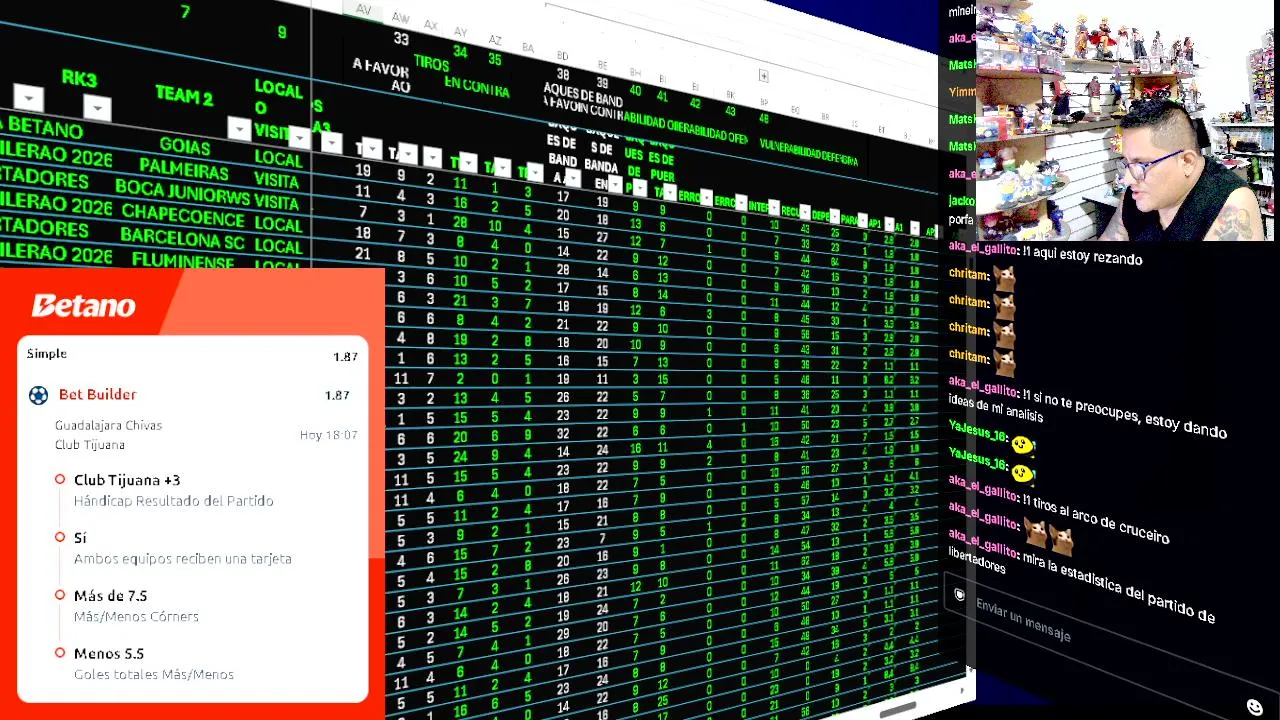Screen dimensions: 1280x720
Task: Open the LOCAL O VISITA filter dropdown
Action: (299, 136)
